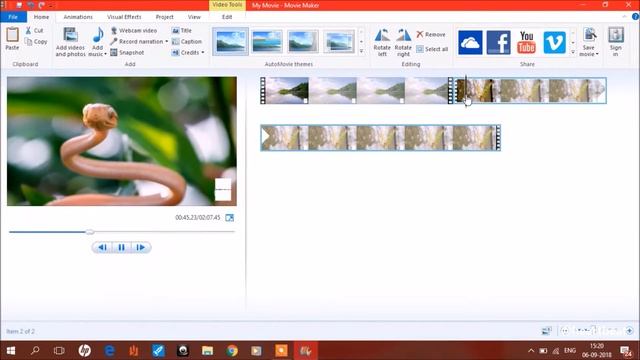Take a Snapshot of the preview
The height and width of the screenshot is (360, 640).
(x=127, y=53)
